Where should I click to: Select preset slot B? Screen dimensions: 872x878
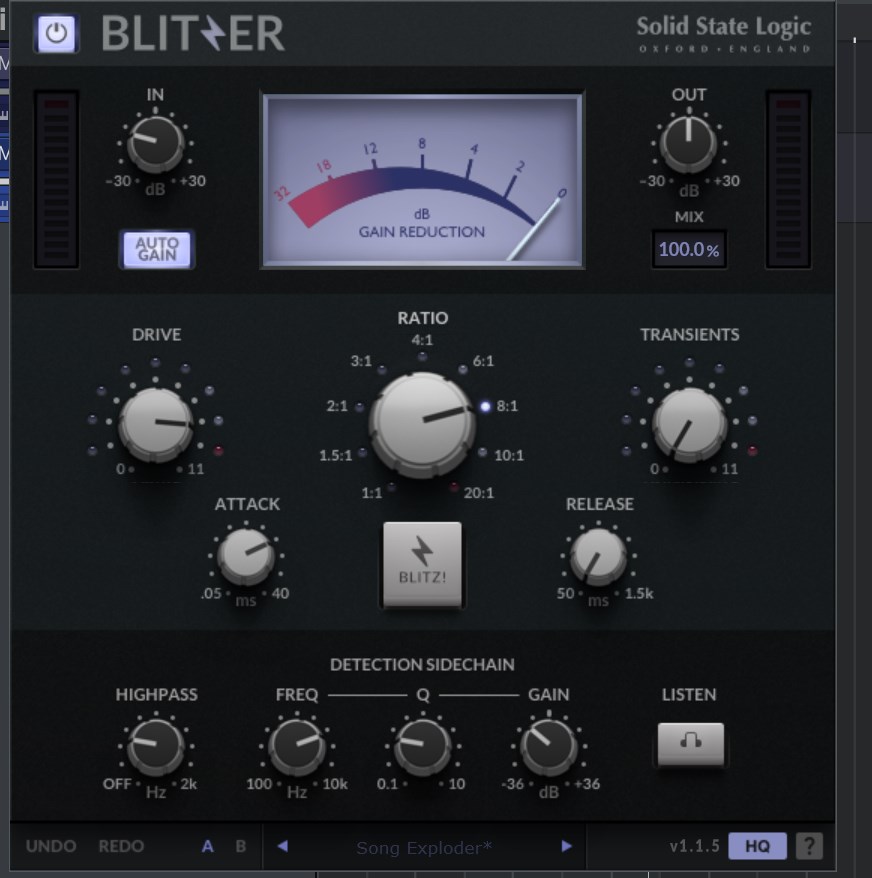[x=240, y=846]
